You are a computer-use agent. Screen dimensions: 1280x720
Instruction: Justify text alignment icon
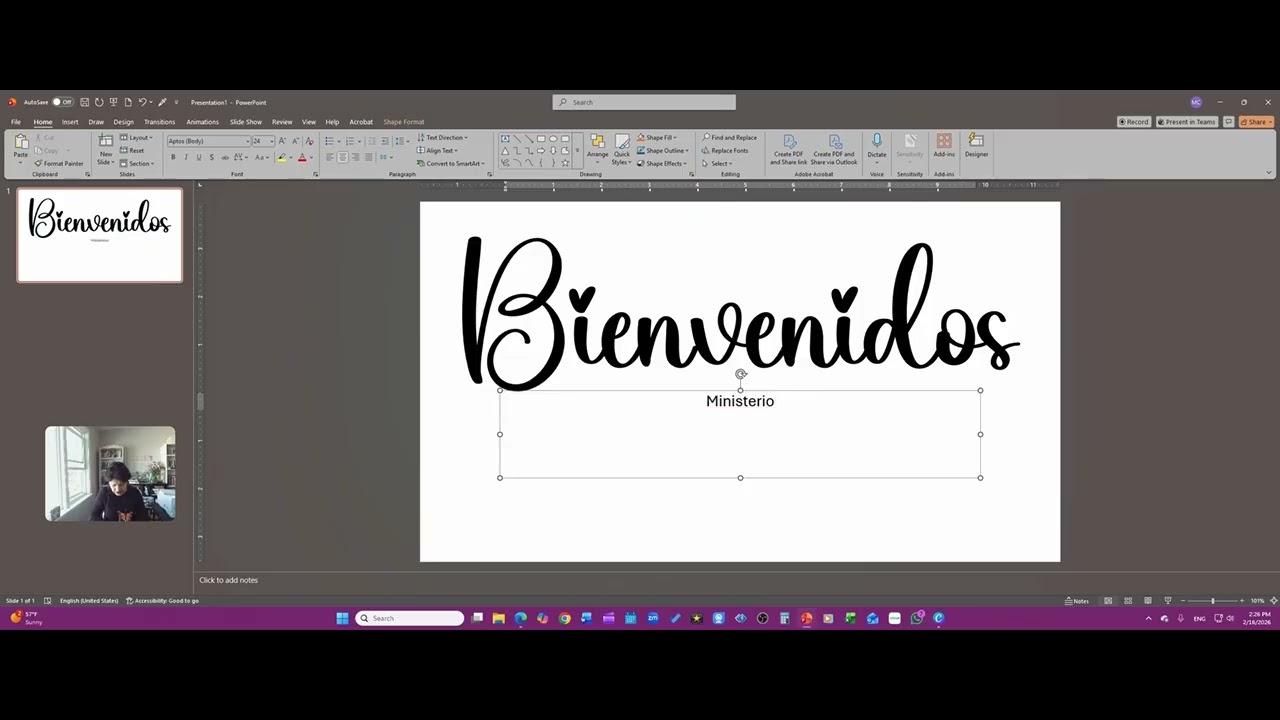[368, 157]
